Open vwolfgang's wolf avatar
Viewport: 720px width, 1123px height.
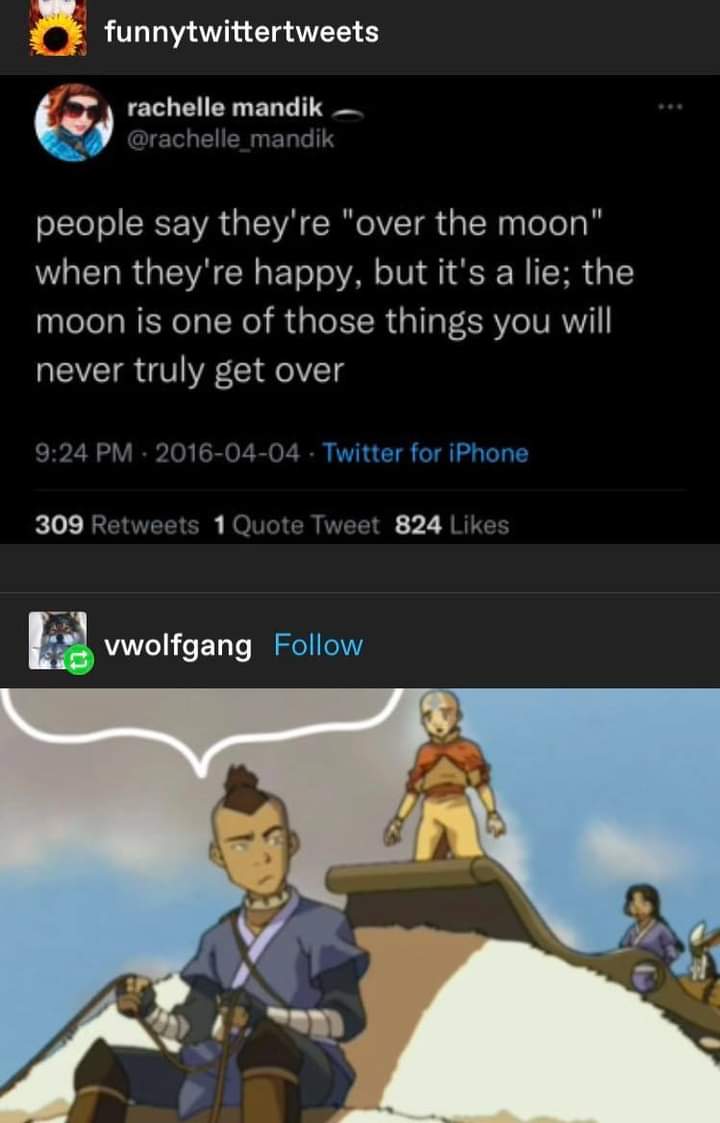[x=57, y=640]
